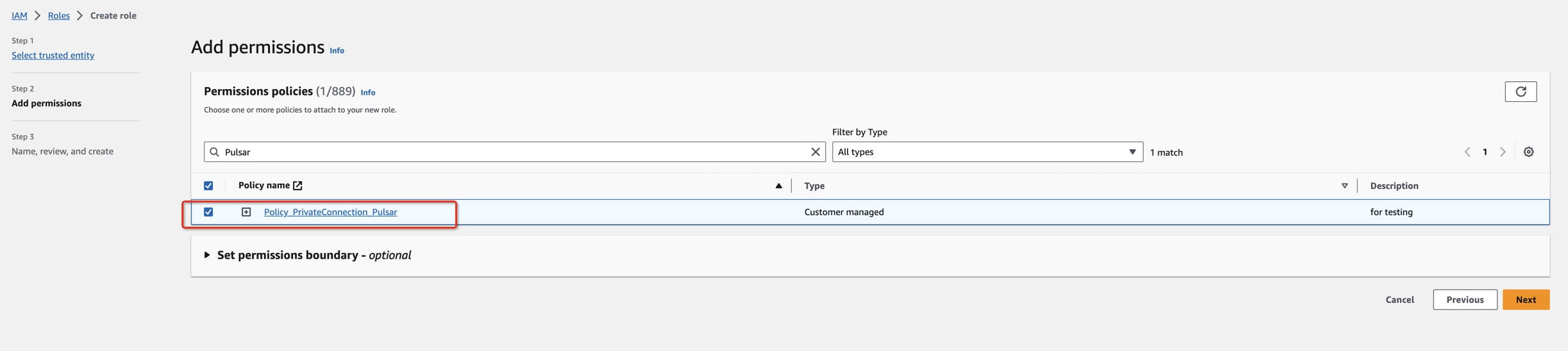This screenshot has width=1568, height=351.
Task: Go to next page of policies
Action: coord(1503,152)
